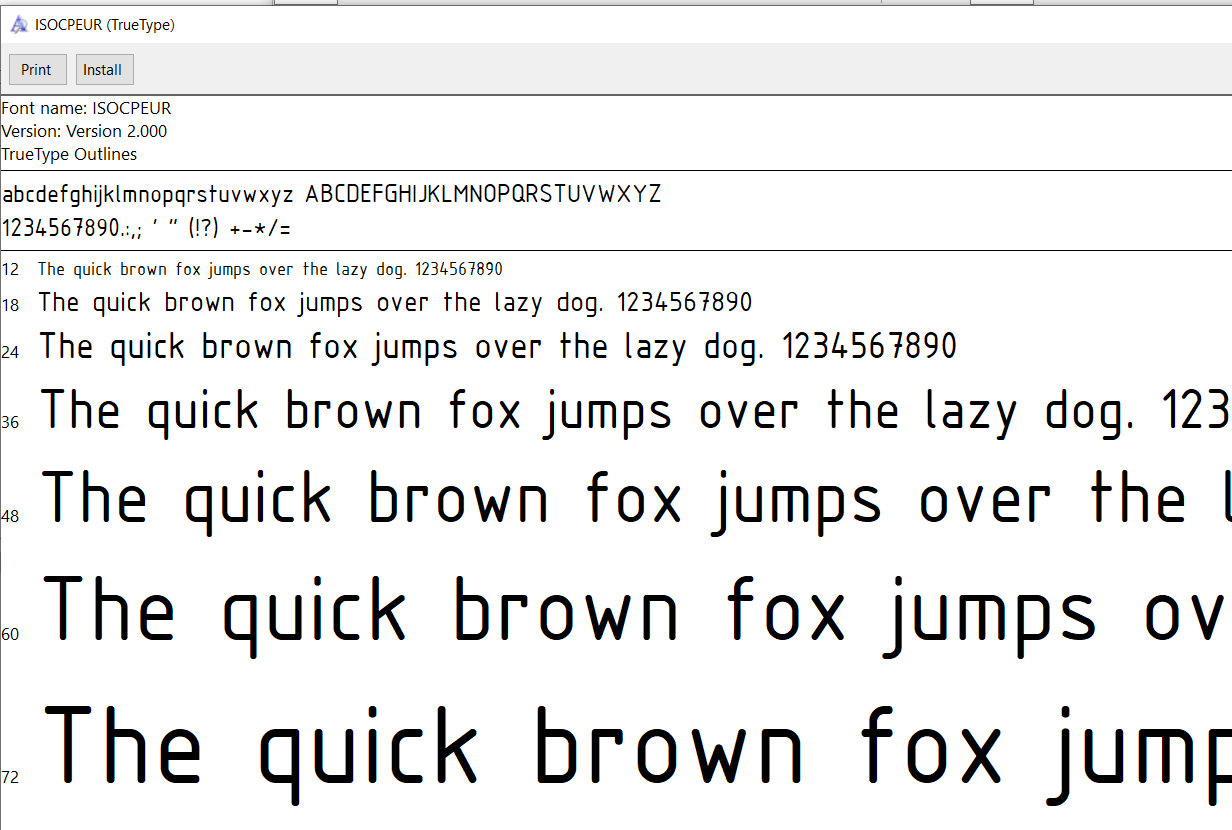1232x830 pixels.
Task: Click the Print button
Action: (38, 70)
